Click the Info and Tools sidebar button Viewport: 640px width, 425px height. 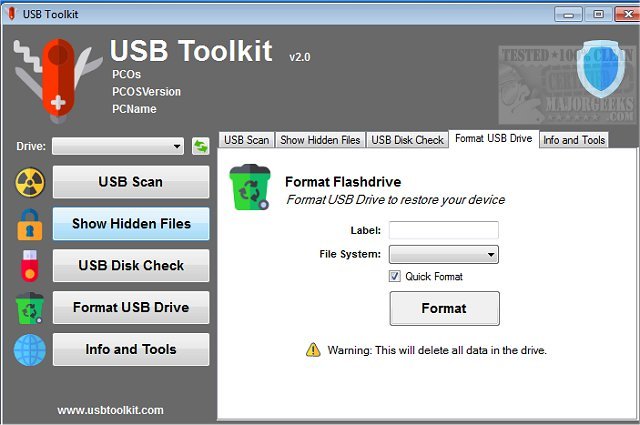[131, 350]
